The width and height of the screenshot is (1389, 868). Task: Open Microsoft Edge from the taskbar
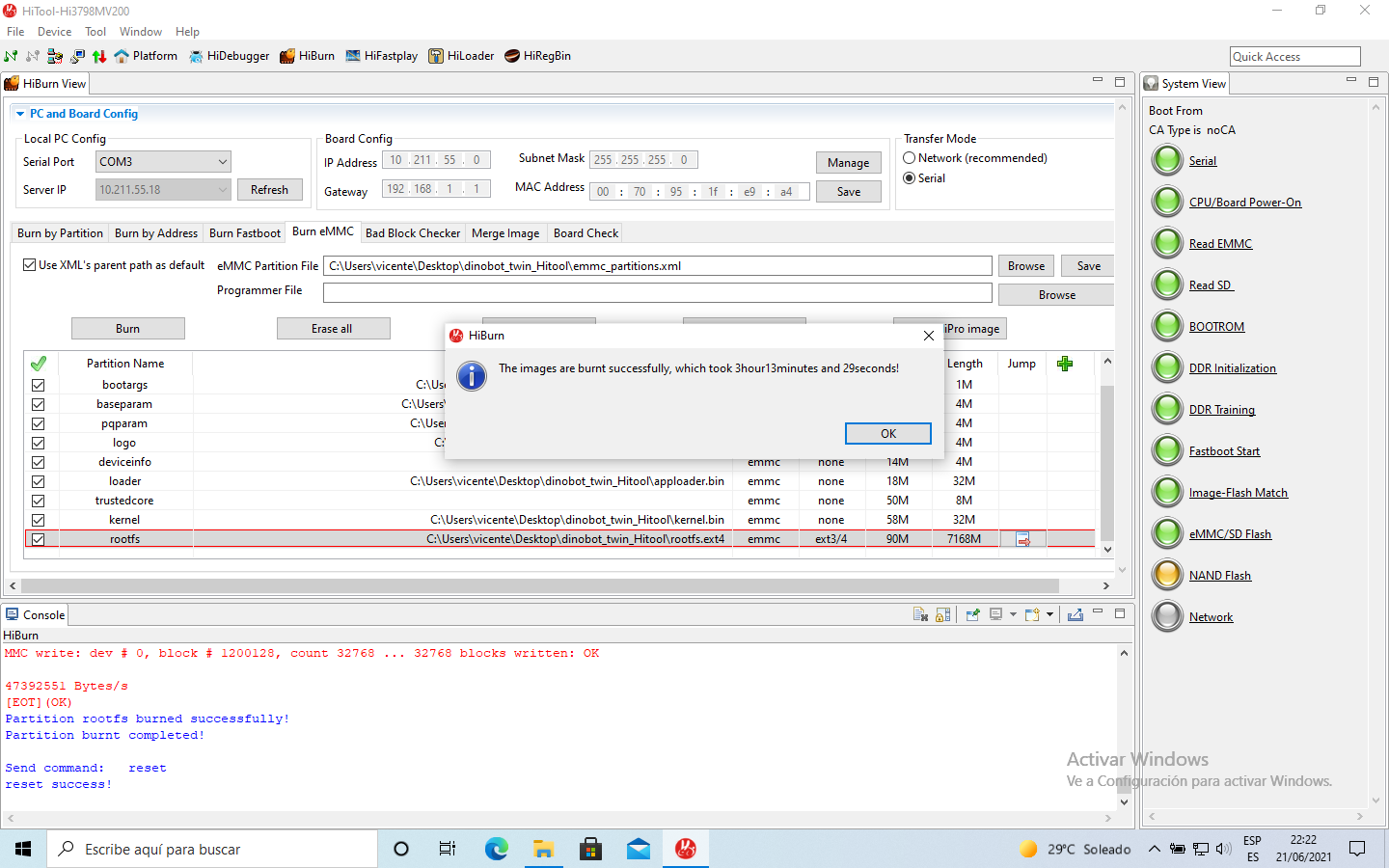point(497,849)
